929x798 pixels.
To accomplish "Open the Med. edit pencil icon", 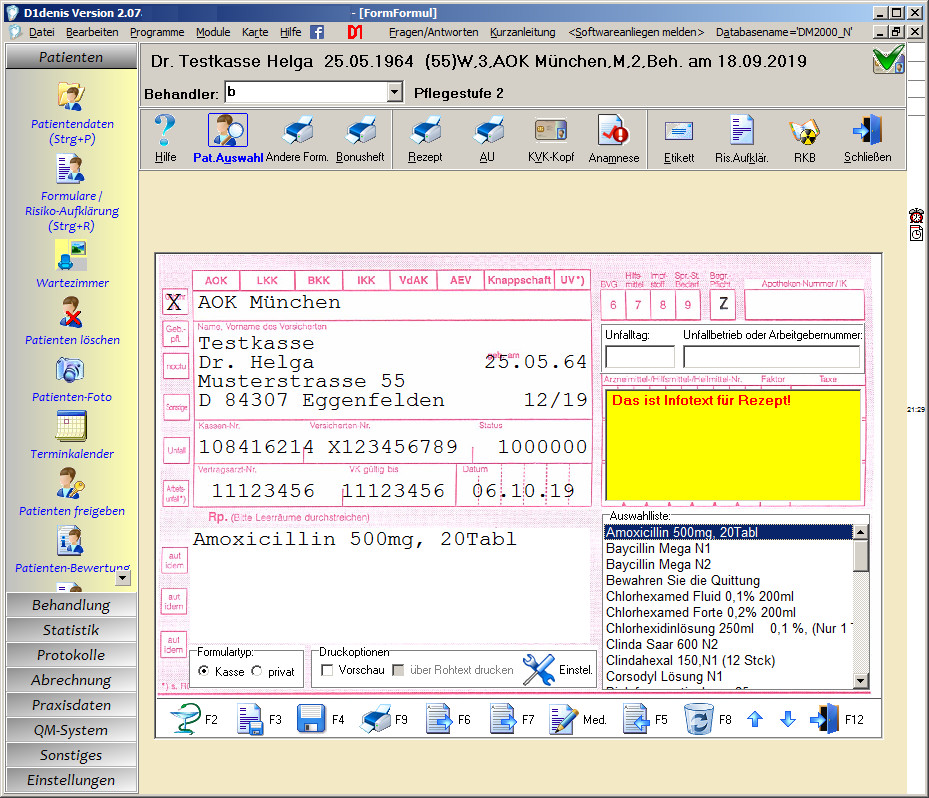I will [x=563, y=719].
